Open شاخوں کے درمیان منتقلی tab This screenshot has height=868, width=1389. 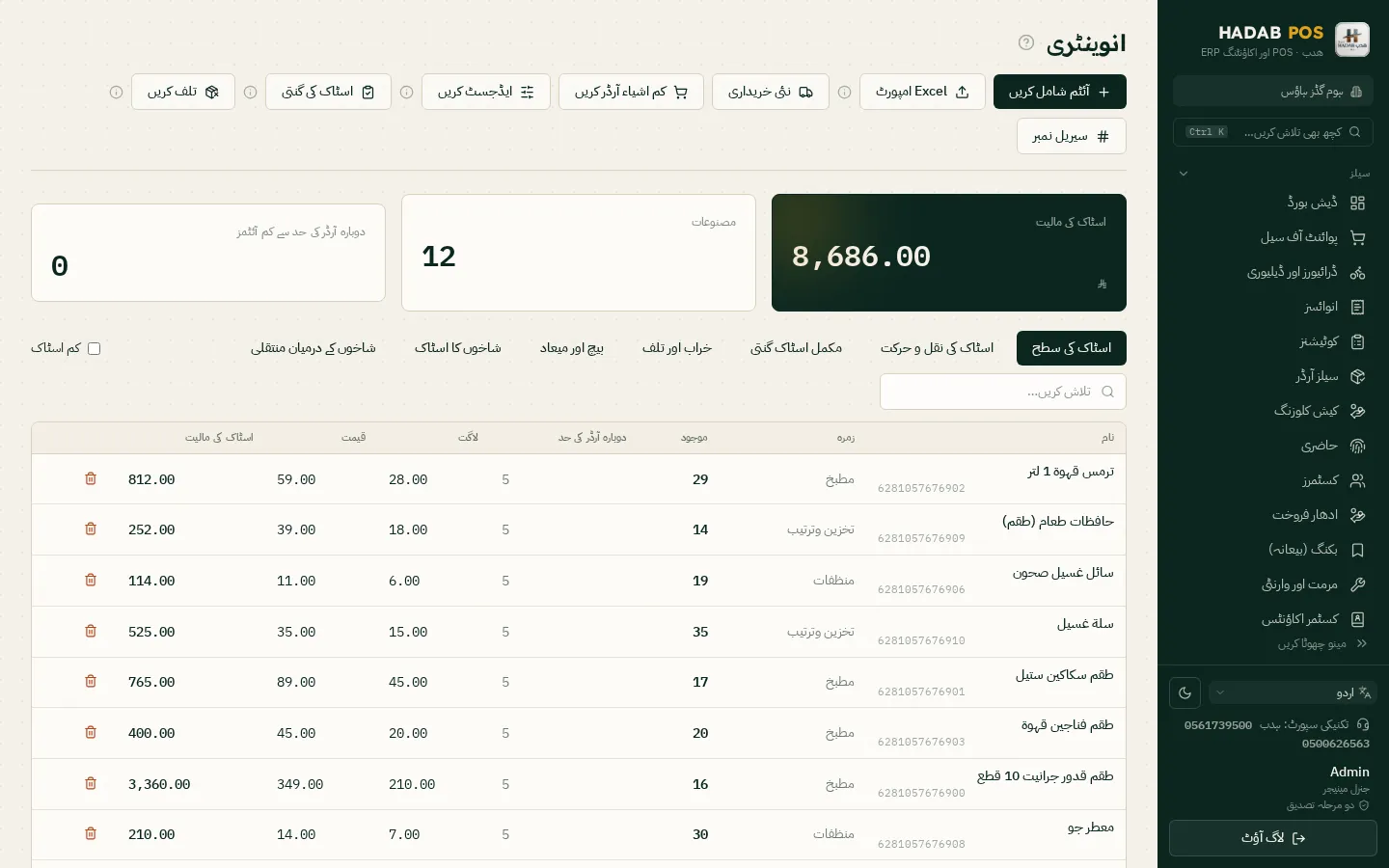tap(313, 348)
